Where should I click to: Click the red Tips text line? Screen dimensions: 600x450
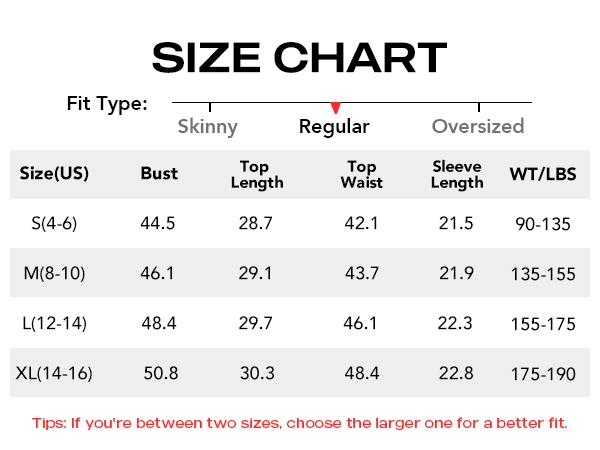coord(299,423)
